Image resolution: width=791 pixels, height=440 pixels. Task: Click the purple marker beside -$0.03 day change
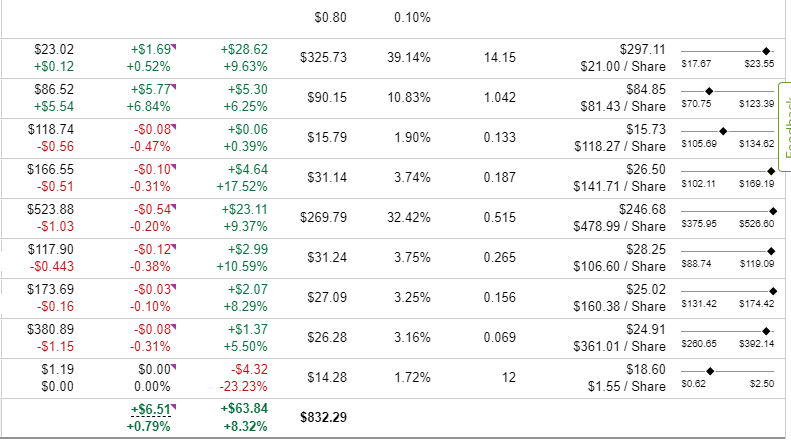(172, 285)
